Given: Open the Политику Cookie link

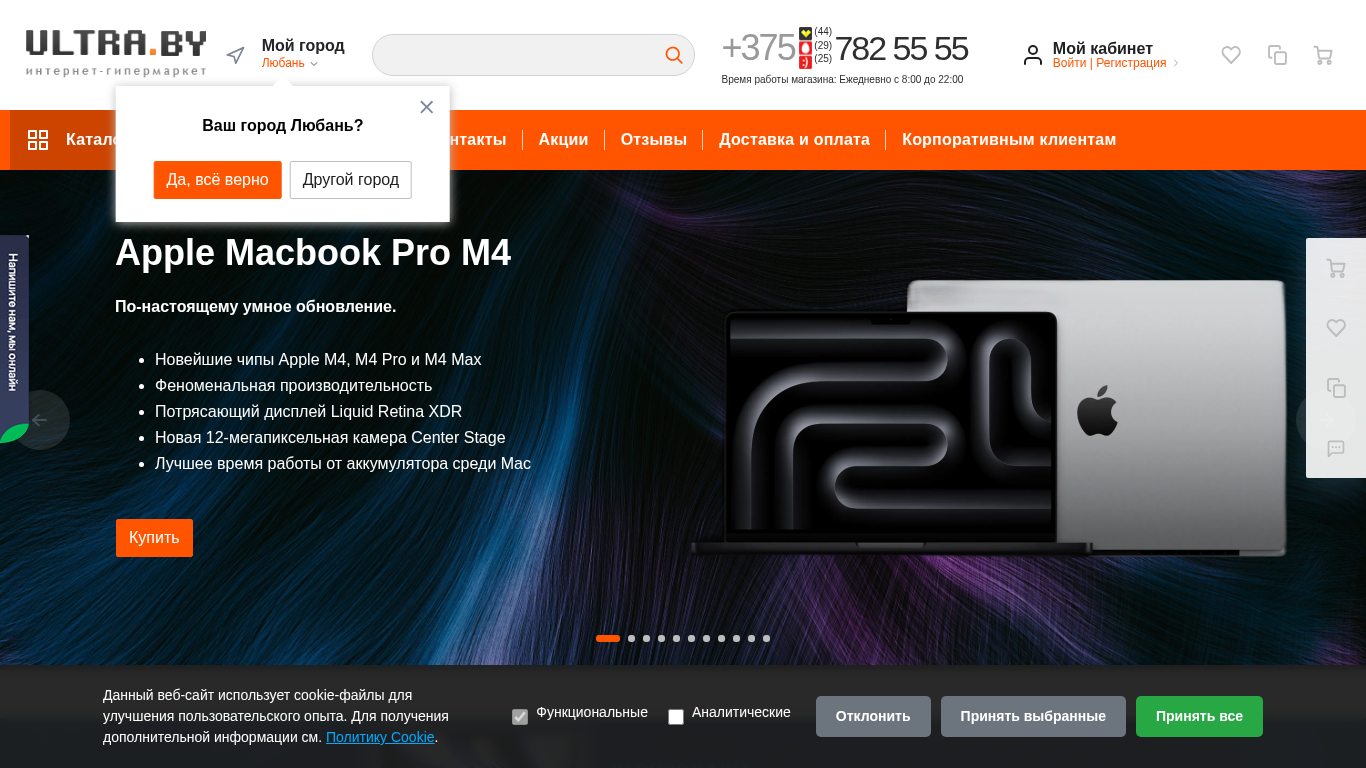Looking at the screenshot, I should coord(380,737).
